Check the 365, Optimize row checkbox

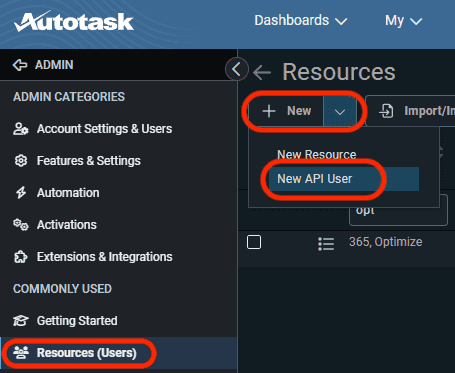coord(254,242)
